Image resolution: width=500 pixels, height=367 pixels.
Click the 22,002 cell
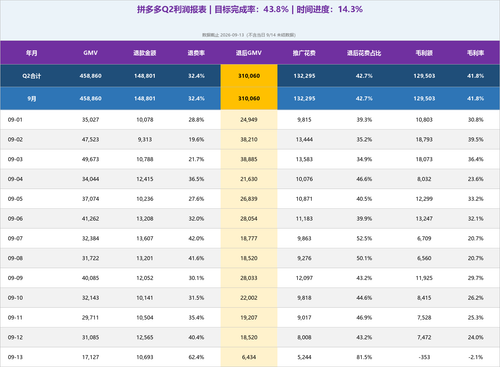click(249, 298)
